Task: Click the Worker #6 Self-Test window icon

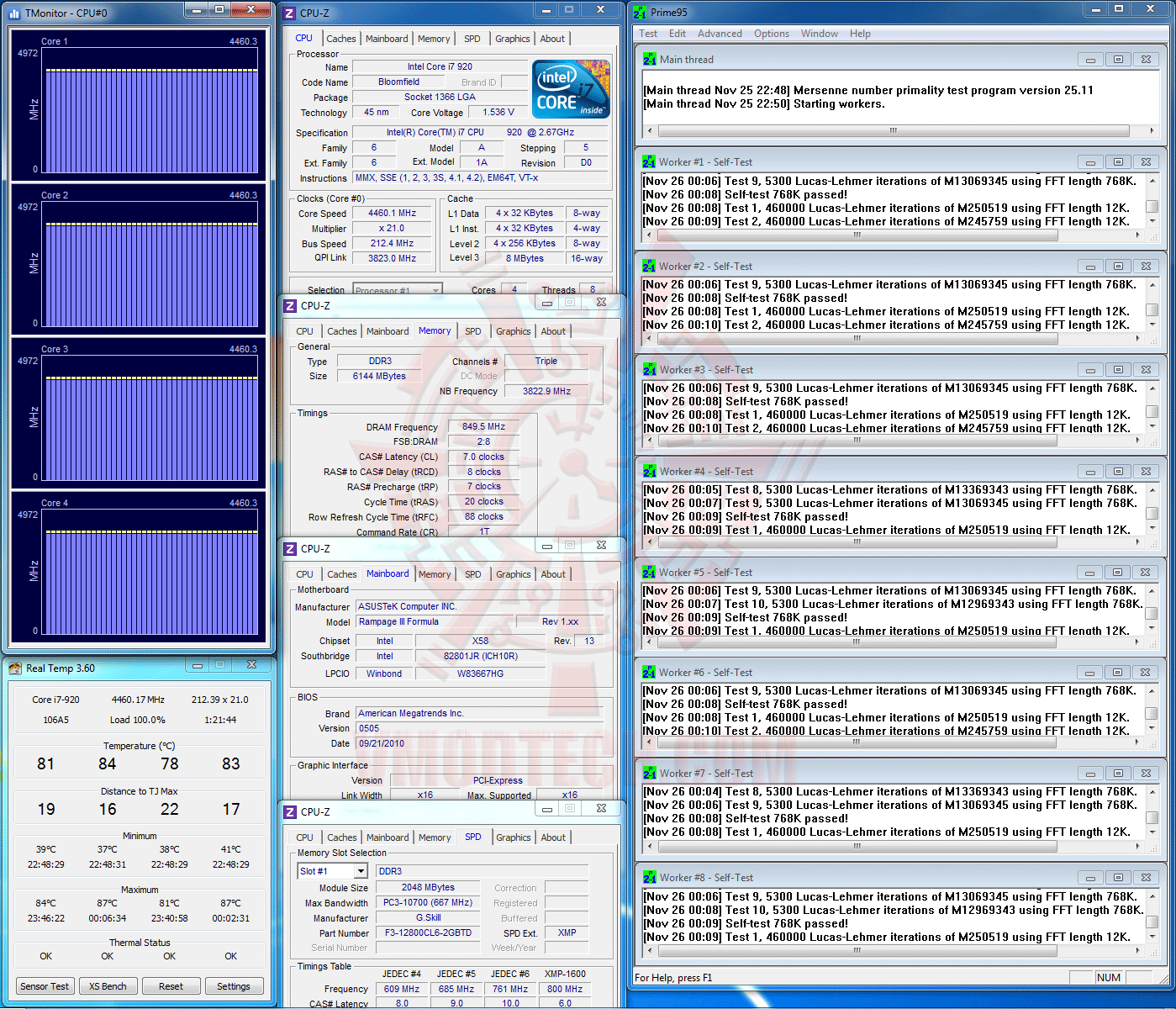Action: point(649,673)
